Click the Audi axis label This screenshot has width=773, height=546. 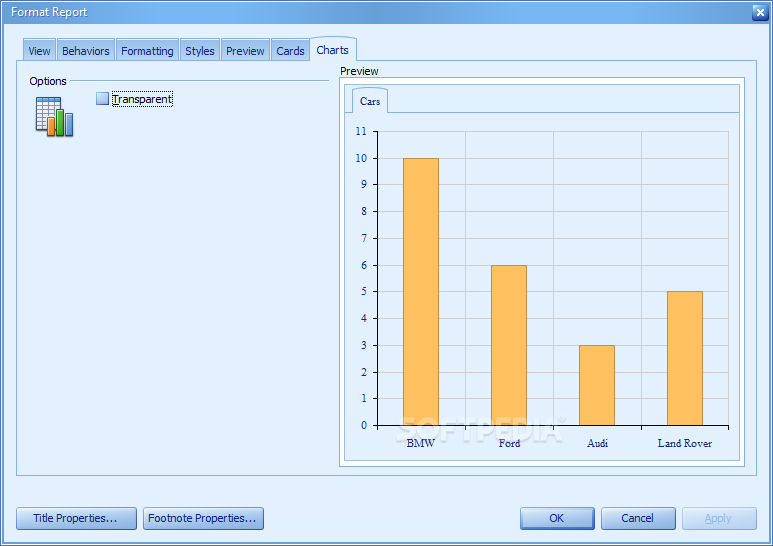click(597, 443)
